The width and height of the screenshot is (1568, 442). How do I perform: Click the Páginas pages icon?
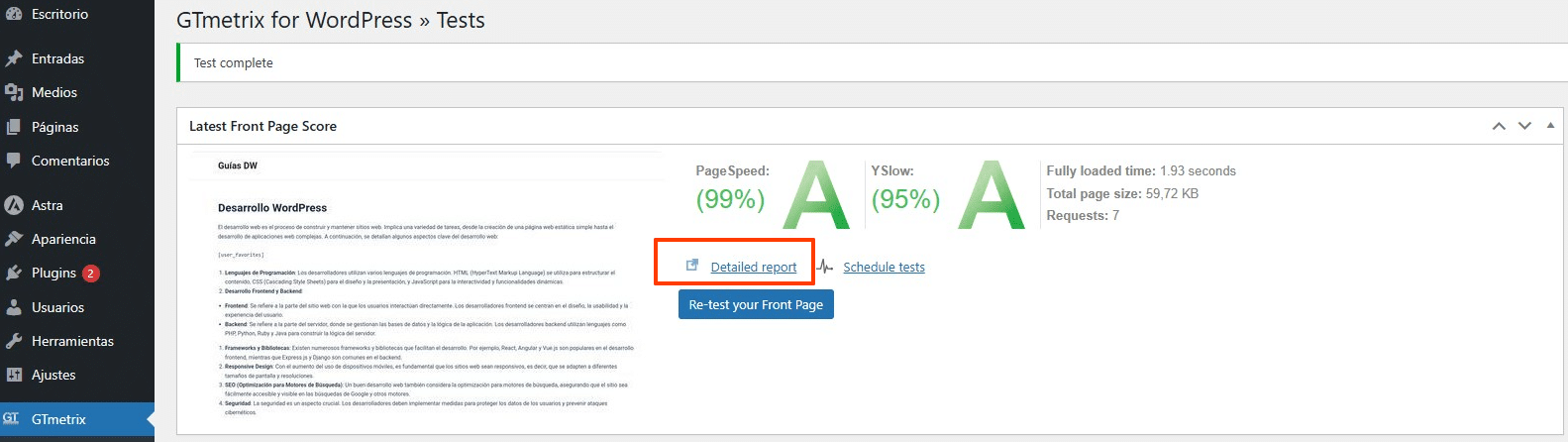point(14,127)
